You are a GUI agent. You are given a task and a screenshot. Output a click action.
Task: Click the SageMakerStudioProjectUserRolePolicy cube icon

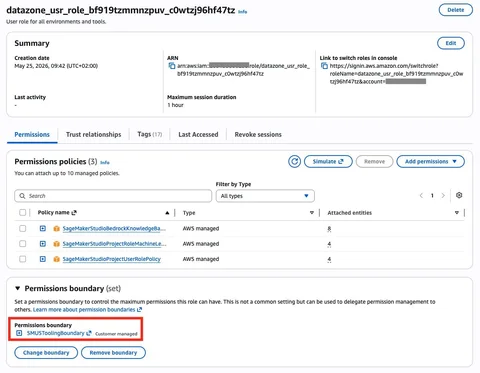pos(56,259)
